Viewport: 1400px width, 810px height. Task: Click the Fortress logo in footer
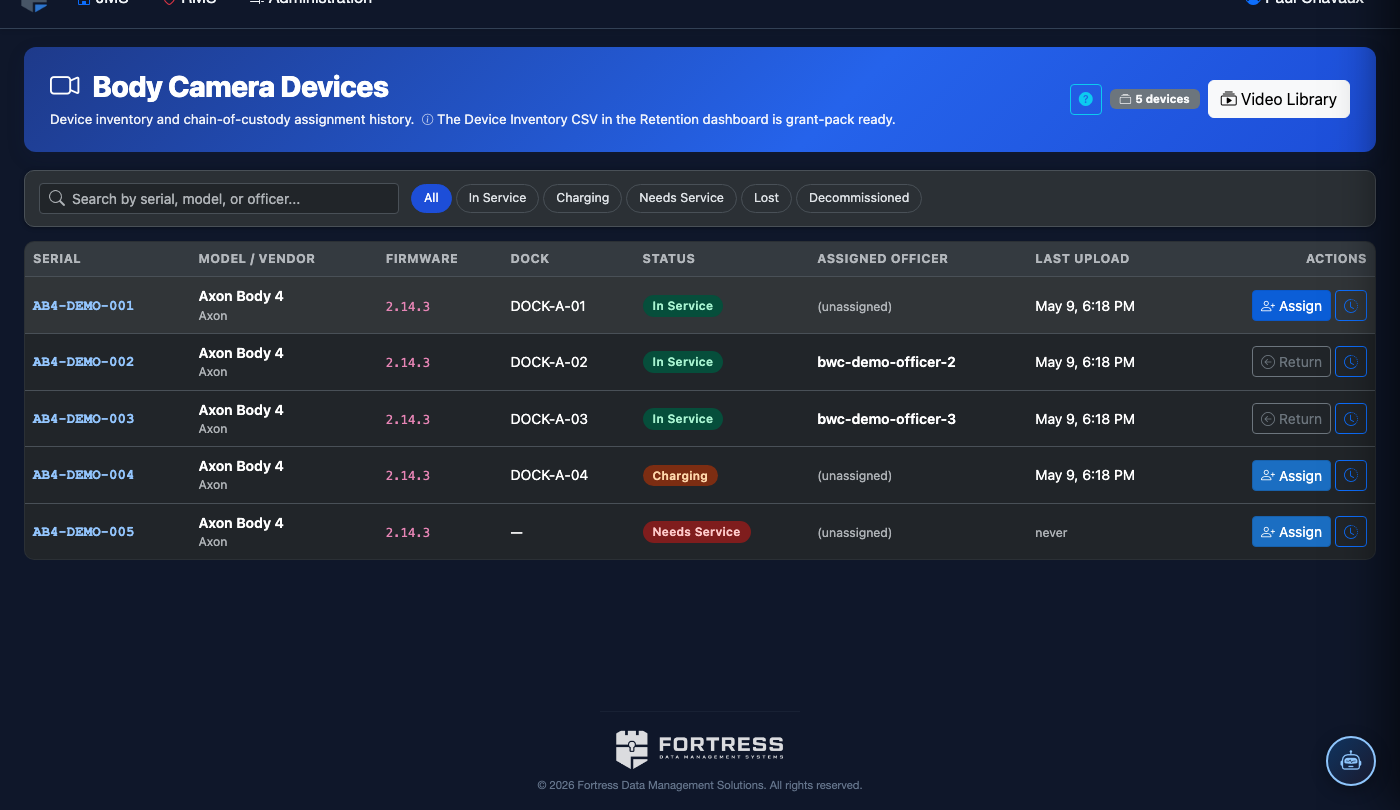(x=699, y=749)
